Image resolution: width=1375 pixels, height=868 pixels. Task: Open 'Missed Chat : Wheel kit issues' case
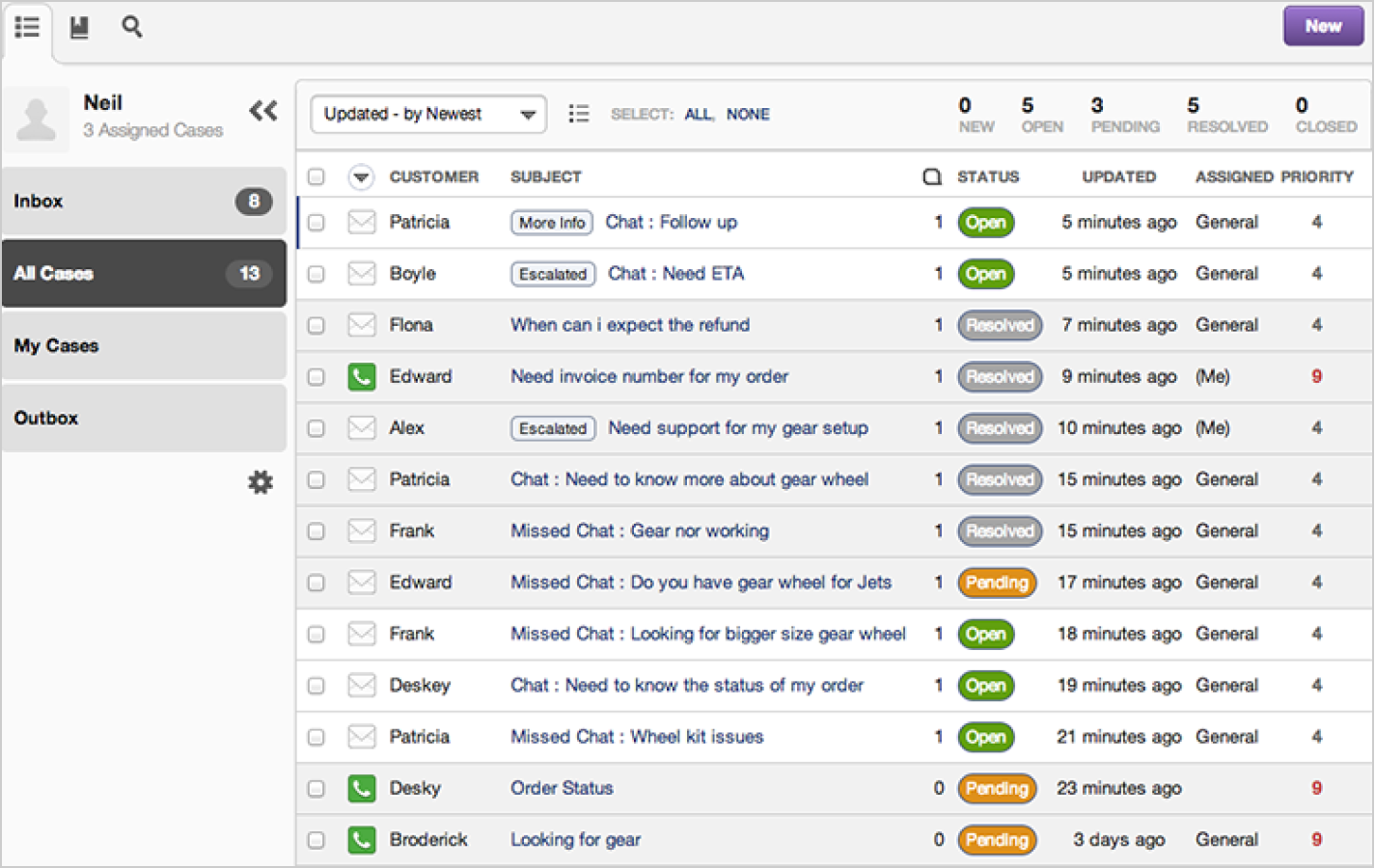(637, 737)
